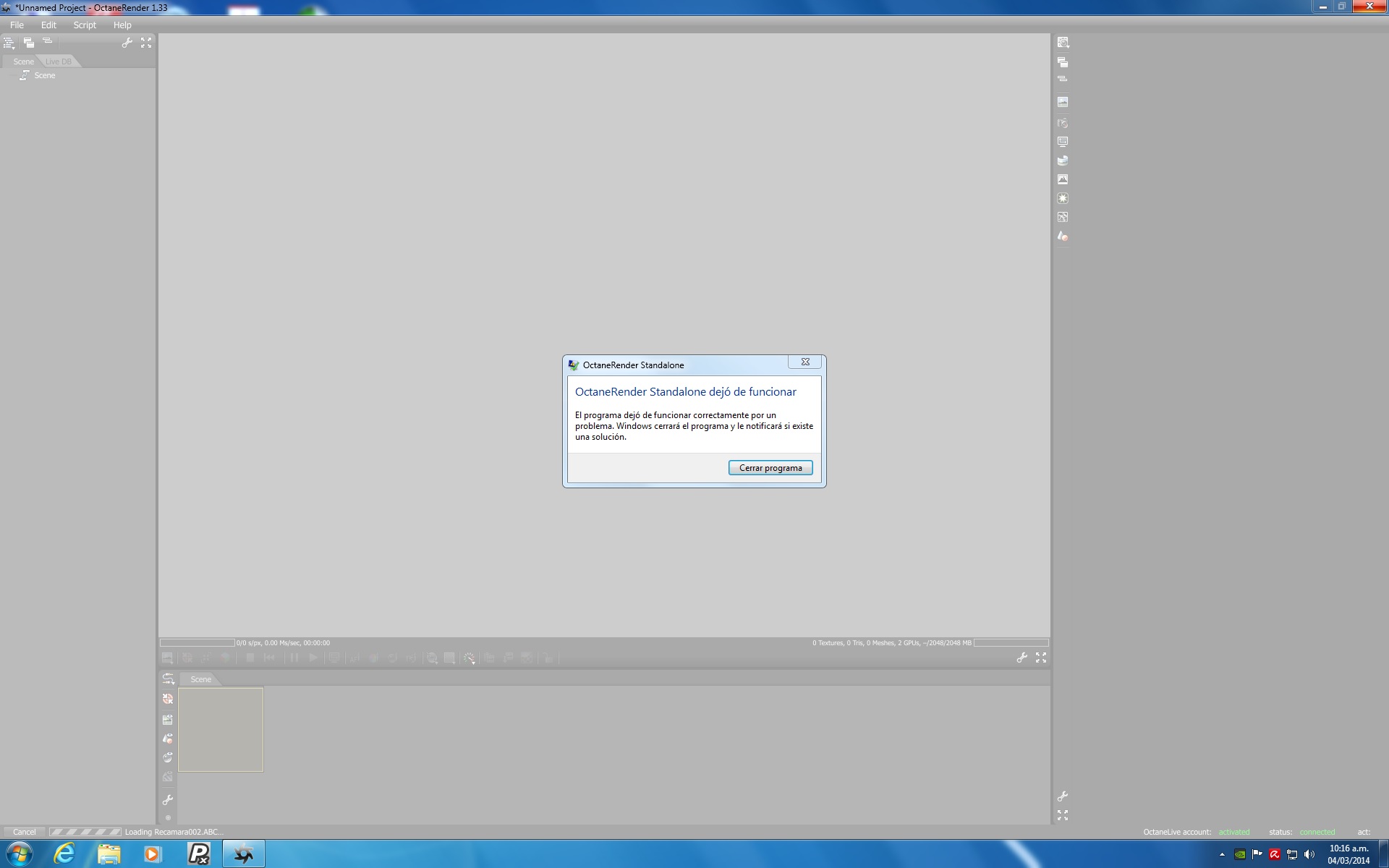The image size is (1389, 868).
Task: Select the Scene item in the outliner tree
Action: [x=44, y=75]
